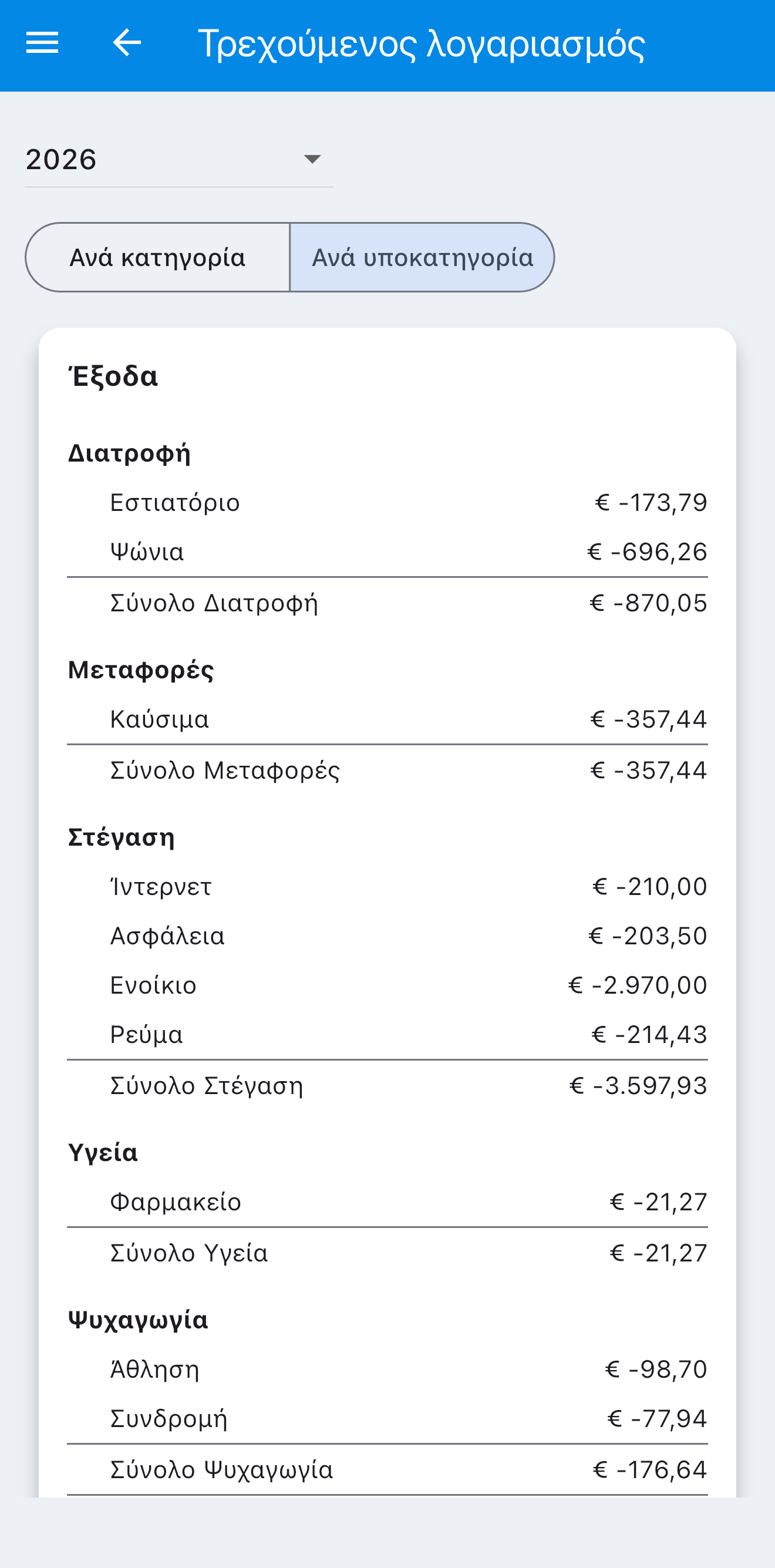The image size is (775, 1568).
Task: Open the hamburger navigation menu
Action: [x=42, y=43]
